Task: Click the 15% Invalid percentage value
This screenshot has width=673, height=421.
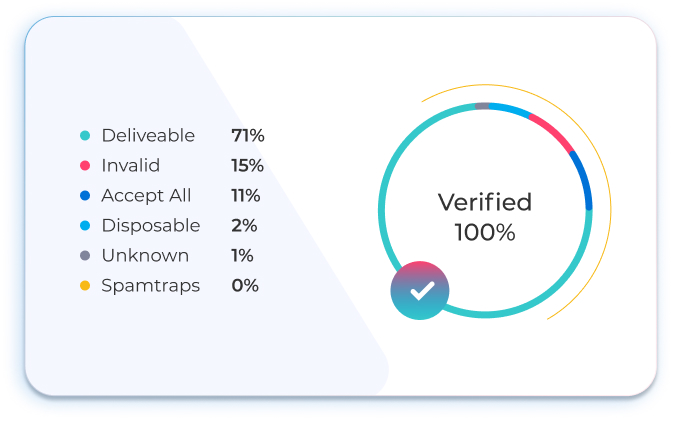Action: pos(247,166)
